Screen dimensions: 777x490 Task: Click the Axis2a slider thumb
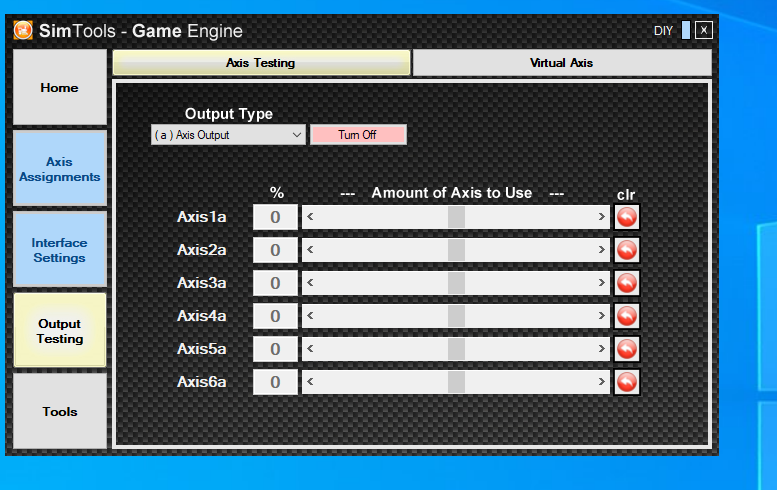(456, 250)
